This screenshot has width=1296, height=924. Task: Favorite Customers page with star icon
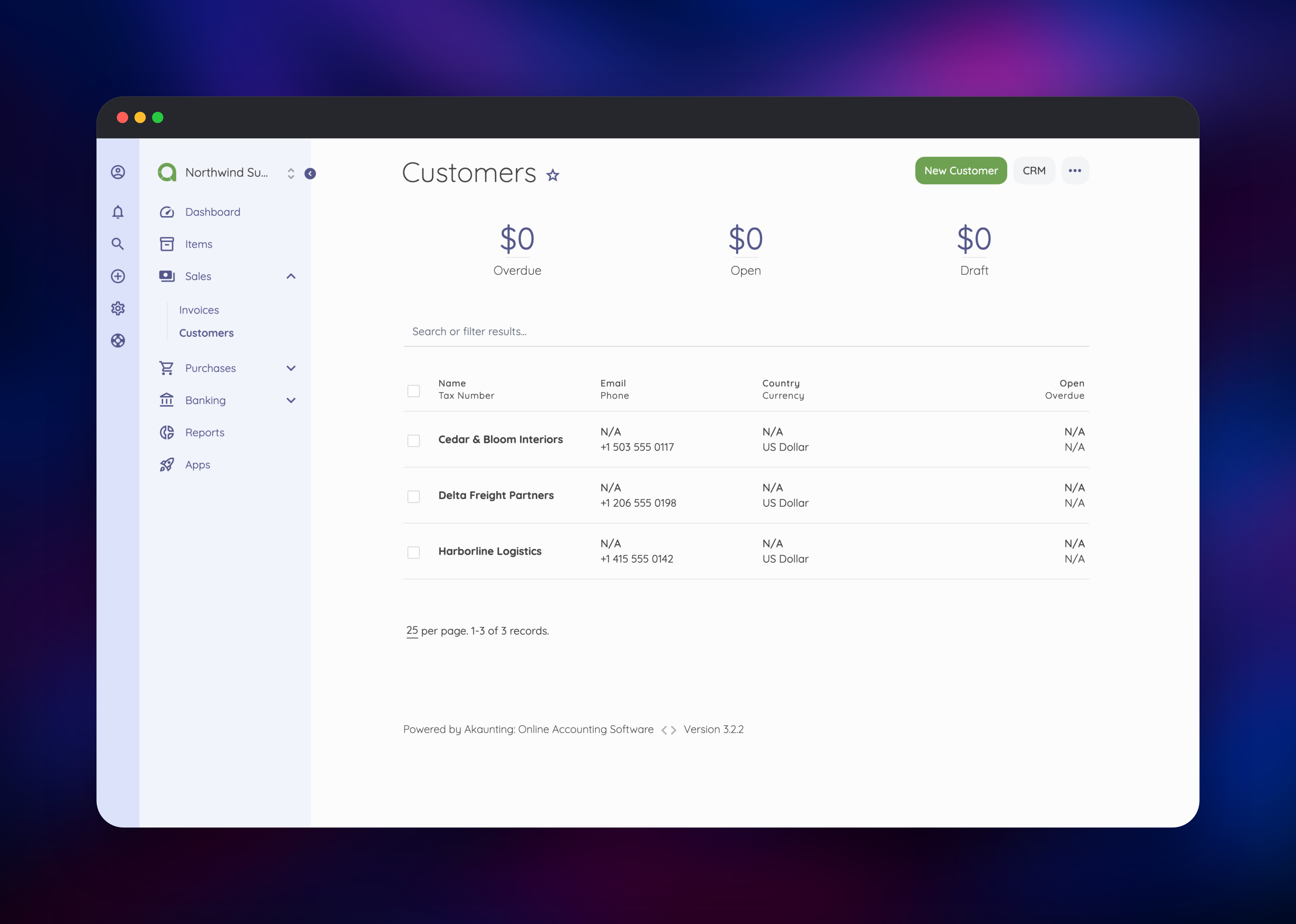click(x=553, y=175)
